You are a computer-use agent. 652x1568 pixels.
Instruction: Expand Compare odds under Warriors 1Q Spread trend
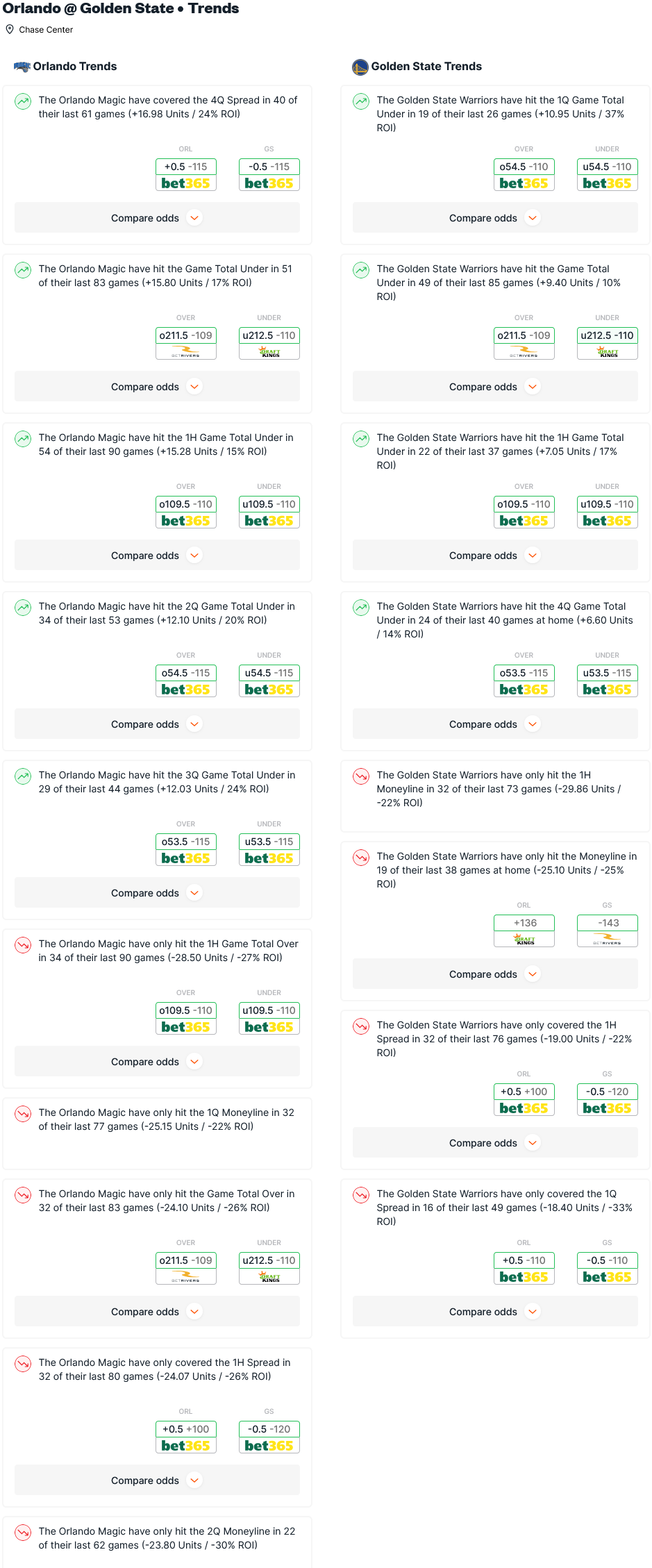click(495, 1312)
